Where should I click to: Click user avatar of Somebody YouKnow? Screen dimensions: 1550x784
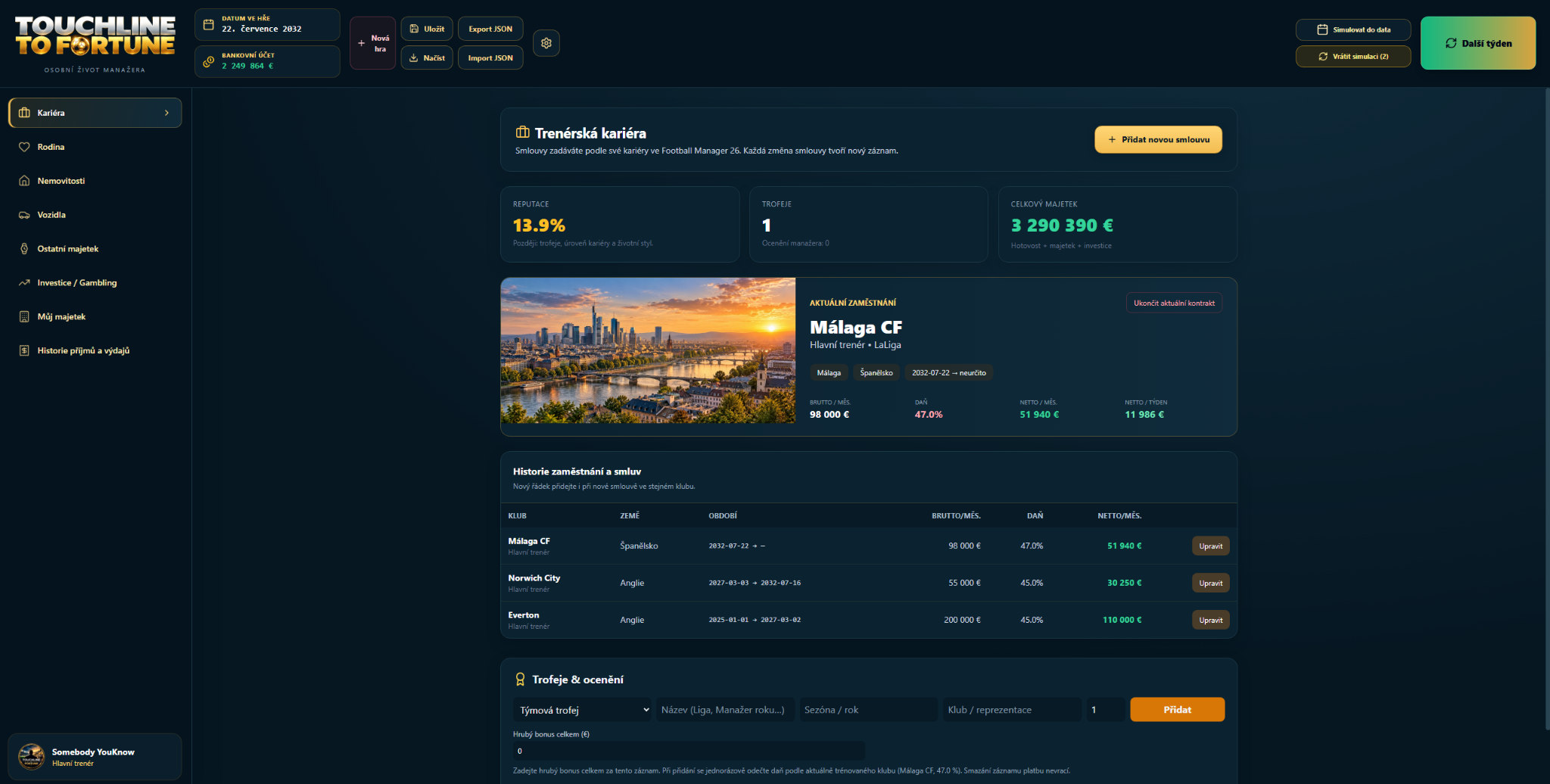(31, 756)
